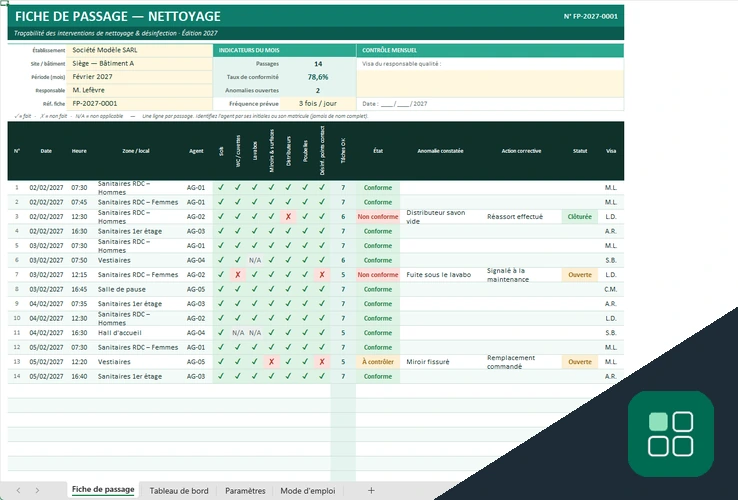Click the next sheet navigation arrow
Image resolution: width=738 pixels, height=500 pixels.
37,491
